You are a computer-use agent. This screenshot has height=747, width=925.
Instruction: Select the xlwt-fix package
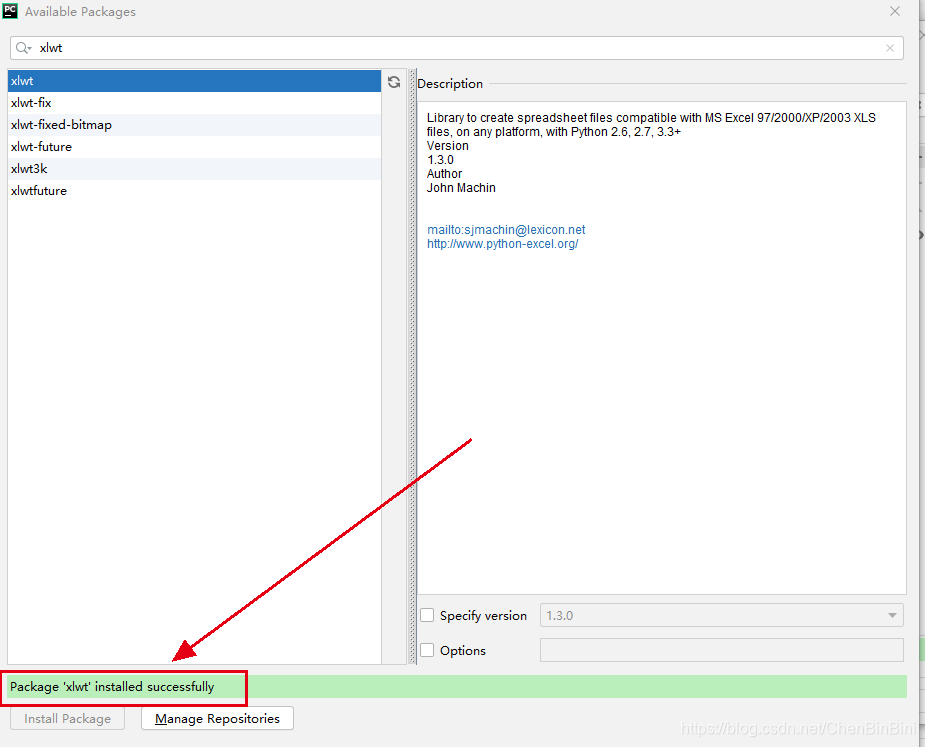tap(194, 103)
